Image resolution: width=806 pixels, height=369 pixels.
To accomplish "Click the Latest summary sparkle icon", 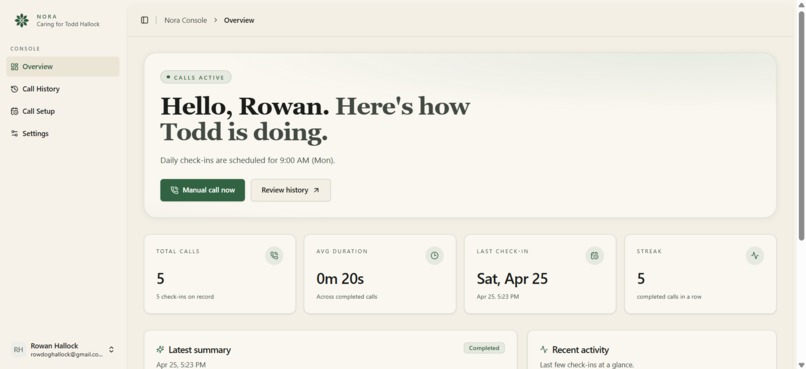I will [x=160, y=349].
